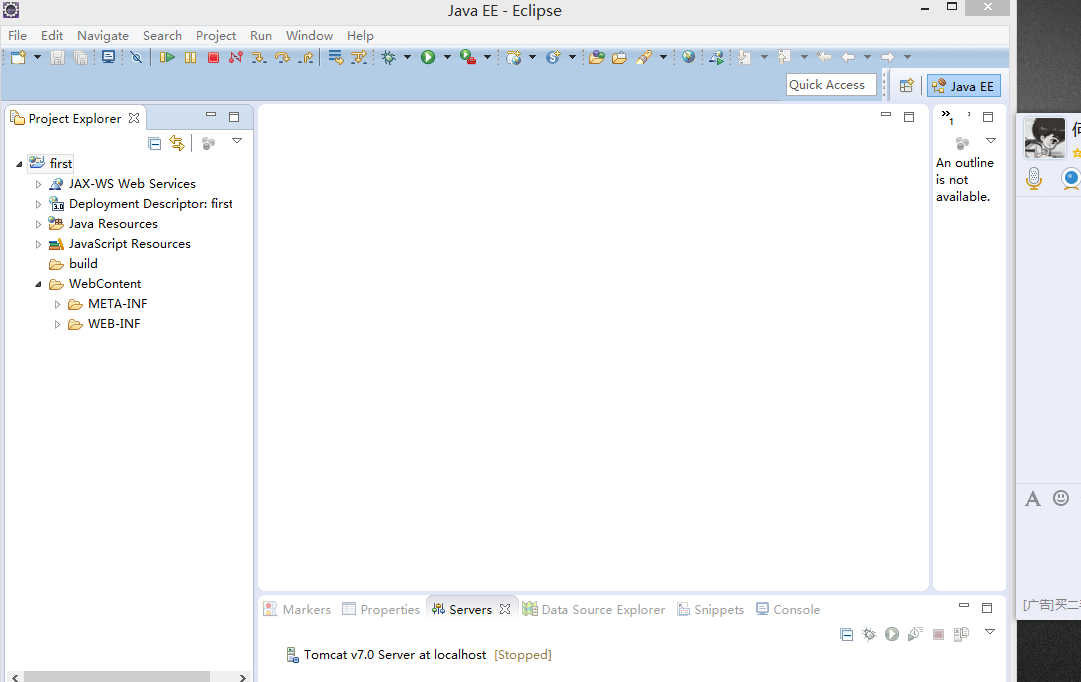Viewport: 1081px width, 682px height.
Task: Switch to the Markers tab
Action: [x=298, y=610]
